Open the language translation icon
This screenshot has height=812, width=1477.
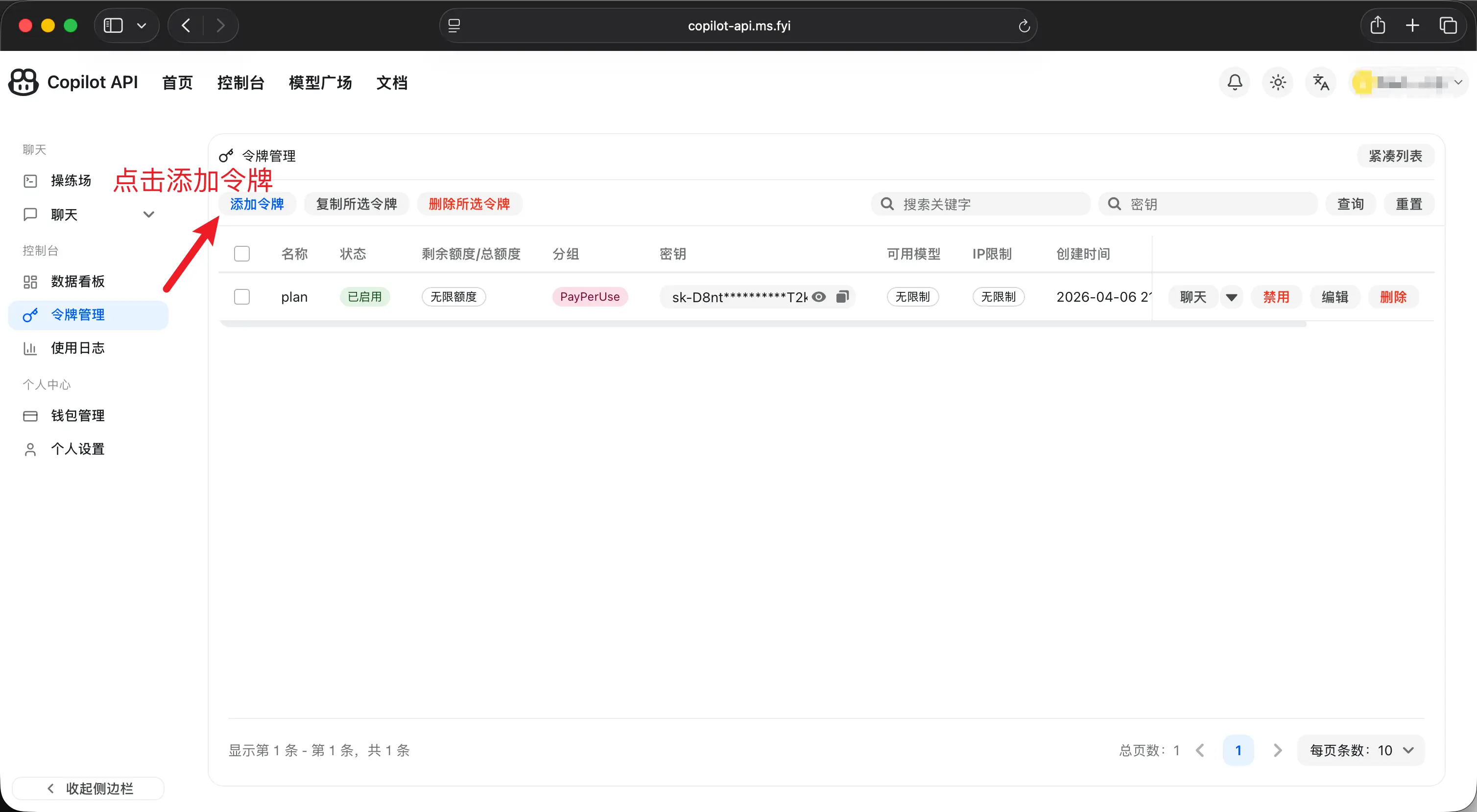1320,83
